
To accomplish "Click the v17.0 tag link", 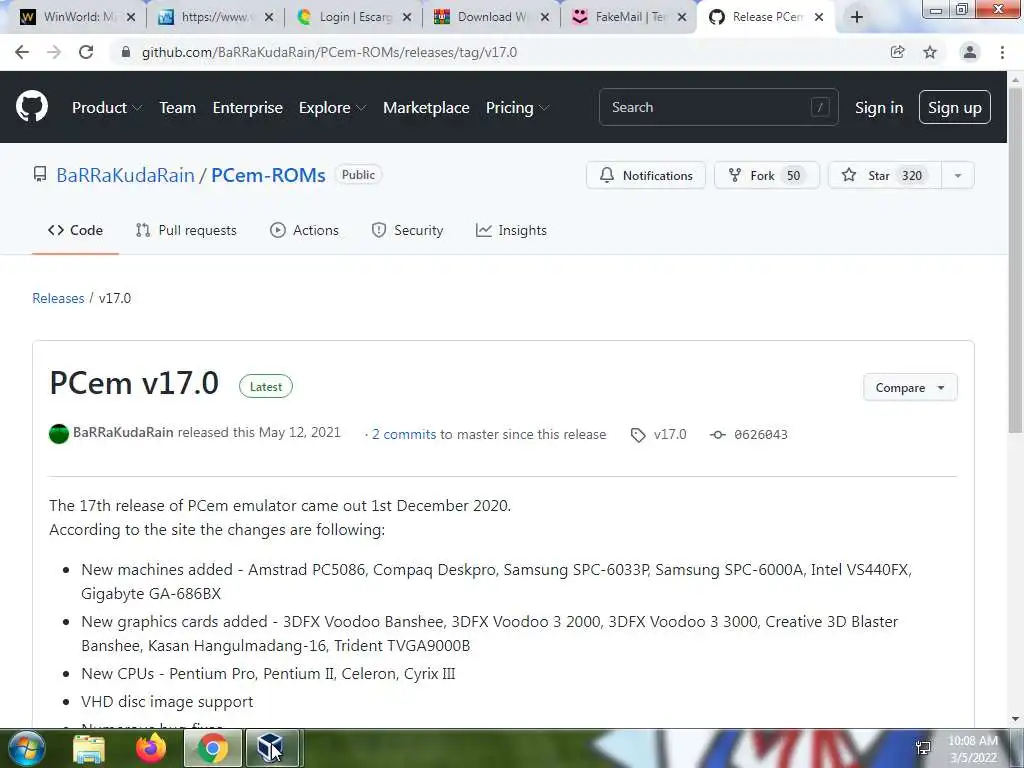I will coord(670,434).
